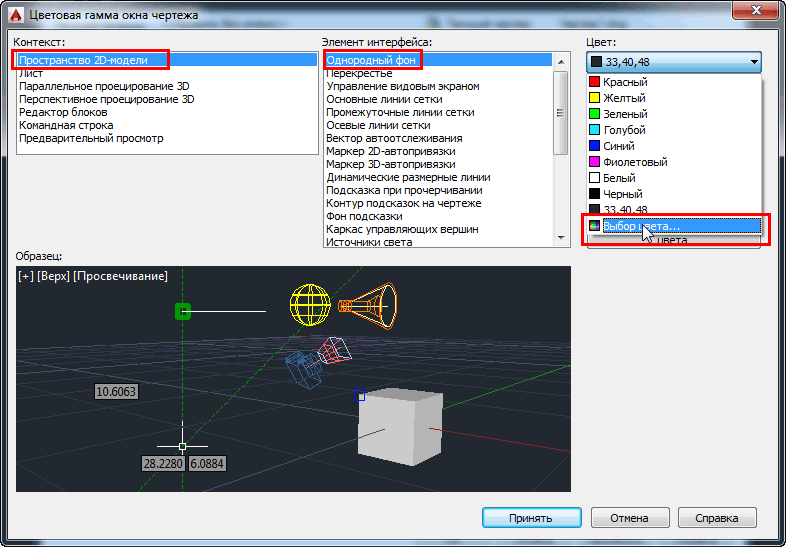Select 'Пространство 2D-модели' context

167,60
